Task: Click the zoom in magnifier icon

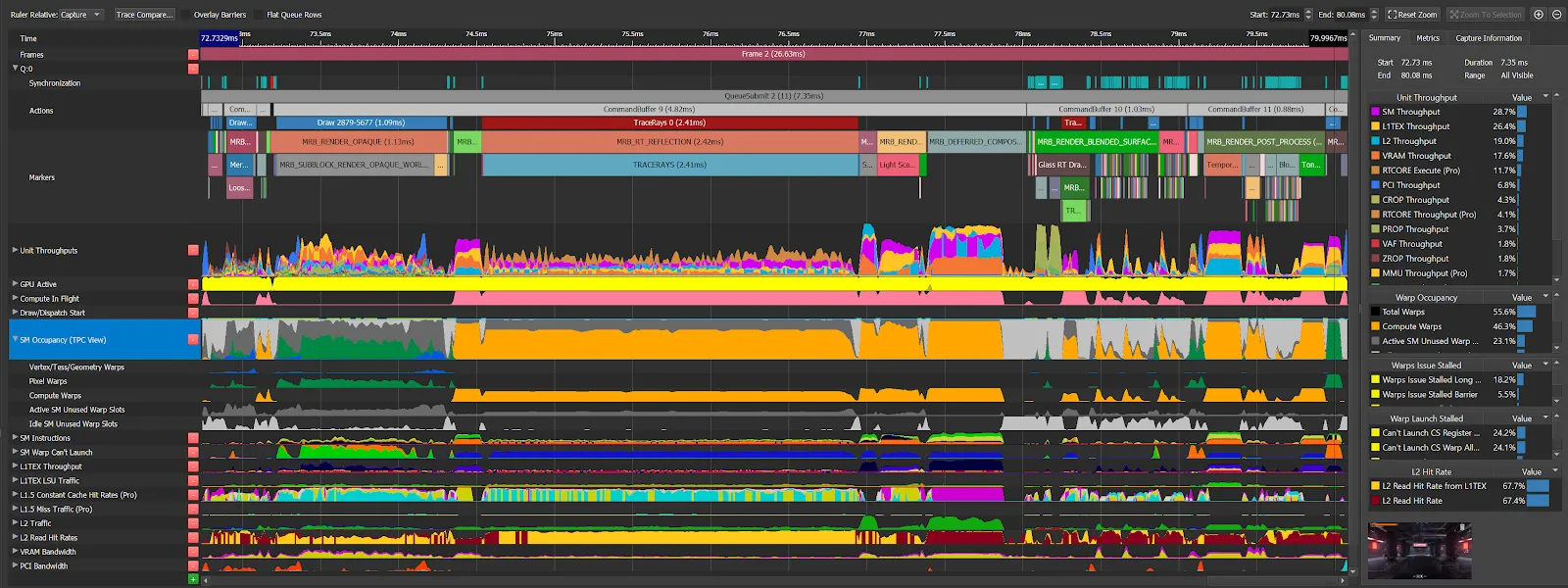Action: pos(1538,15)
